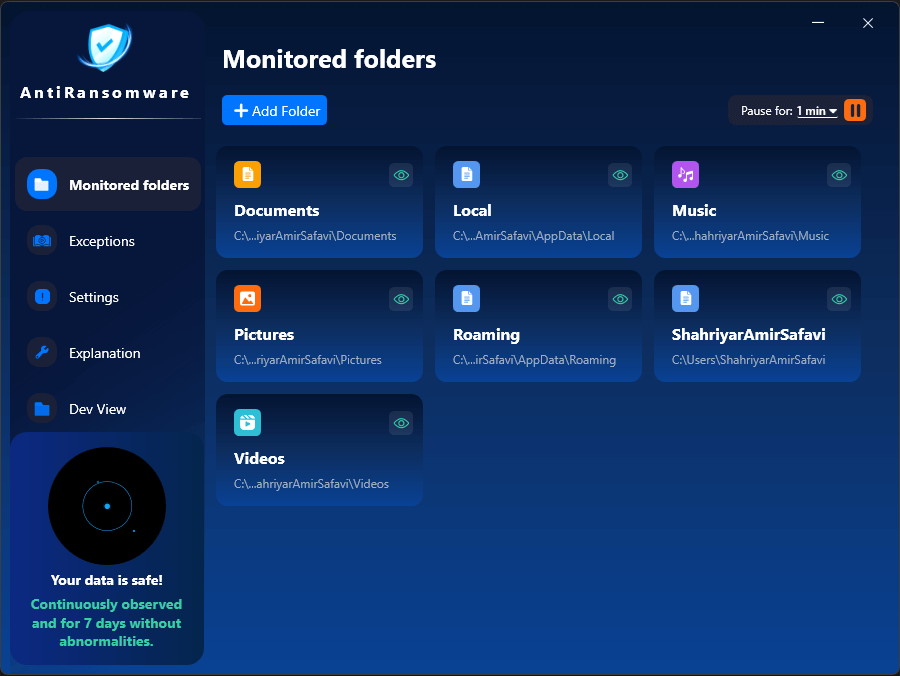Toggle monitoring eye on the Videos card
This screenshot has width=900, height=676.
pos(401,422)
